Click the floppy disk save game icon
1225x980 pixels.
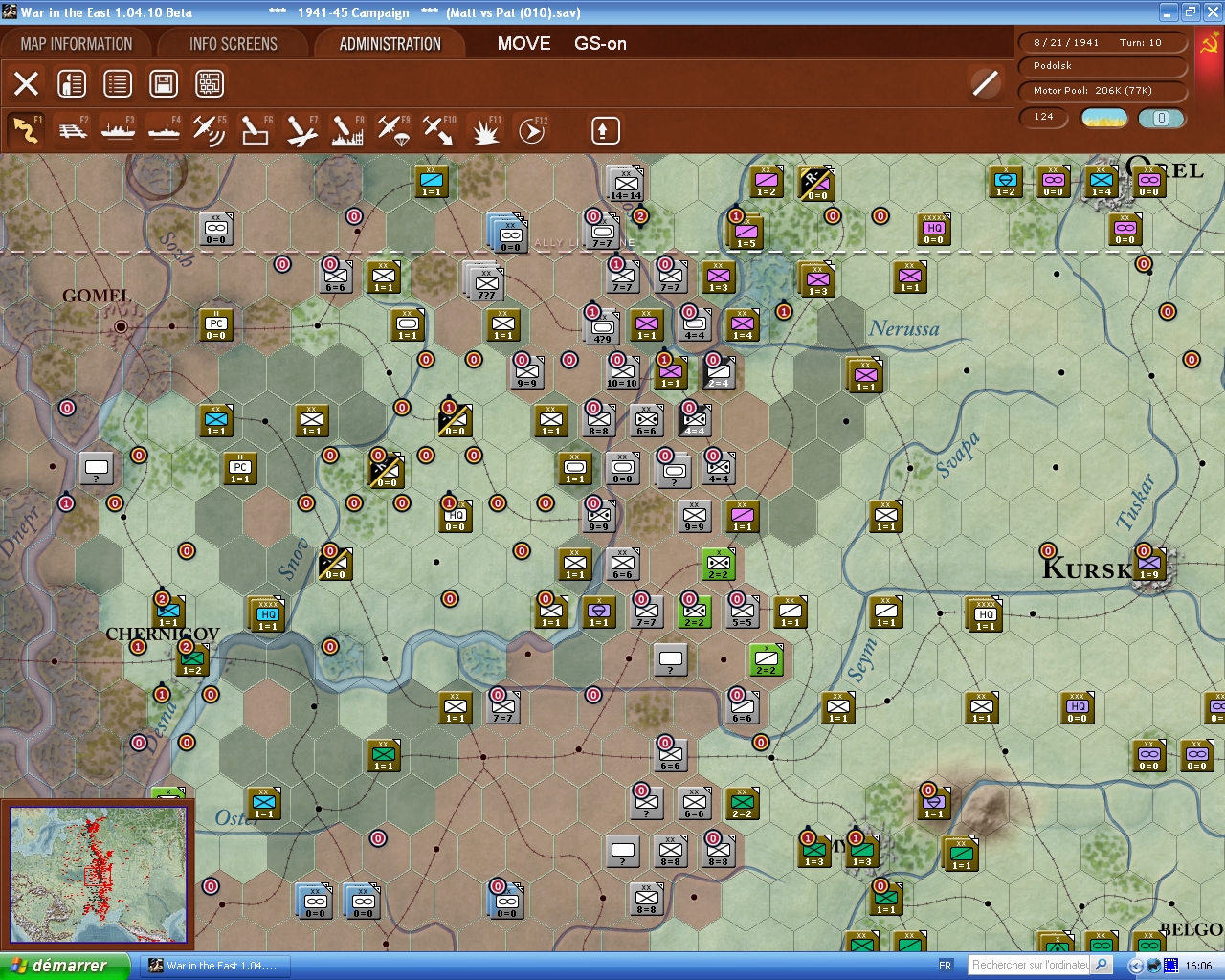click(164, 84)
